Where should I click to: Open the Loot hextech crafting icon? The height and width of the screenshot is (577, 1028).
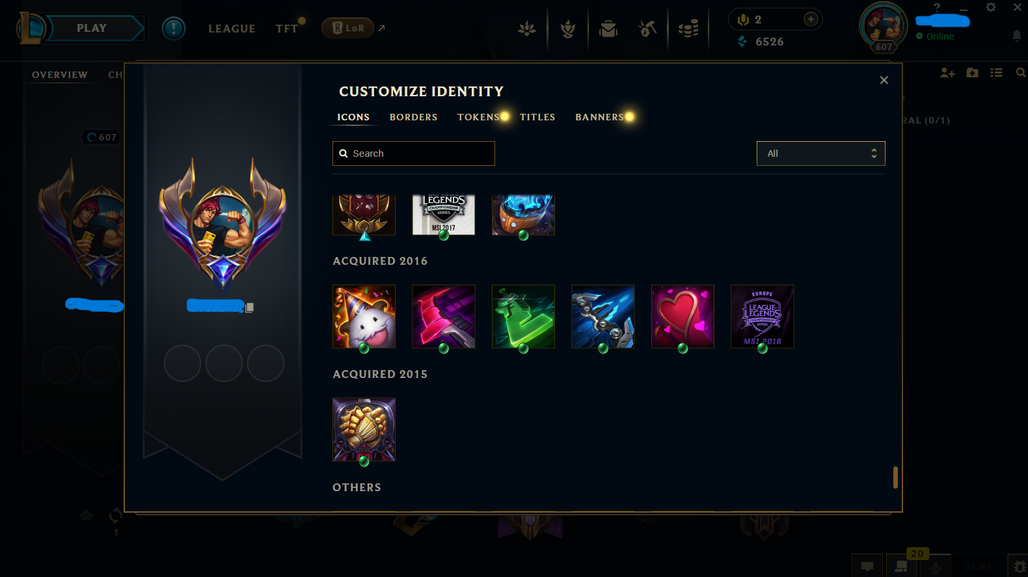(x=648, y=28)
